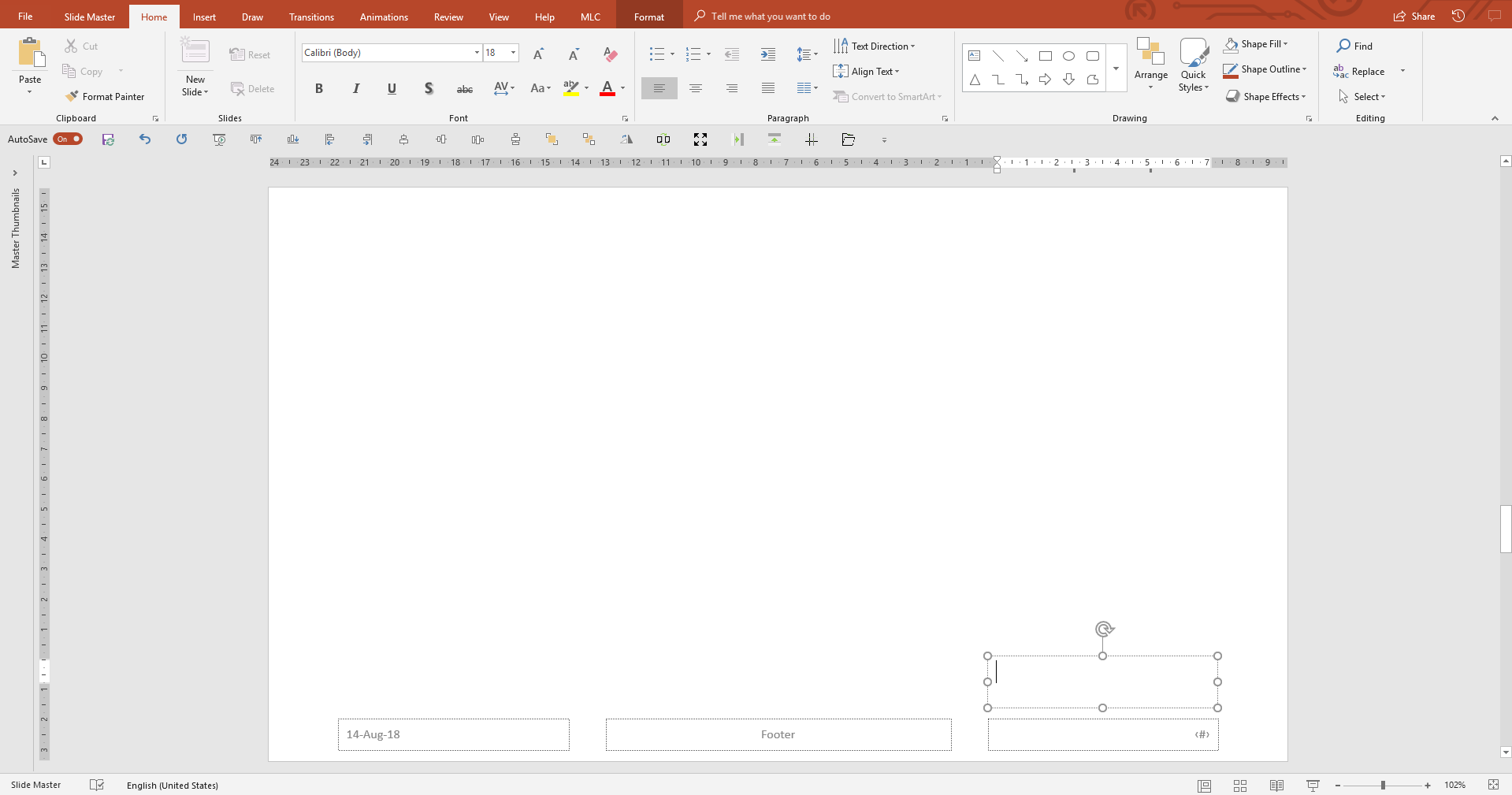Go to the Format tab

coord(649,17)
